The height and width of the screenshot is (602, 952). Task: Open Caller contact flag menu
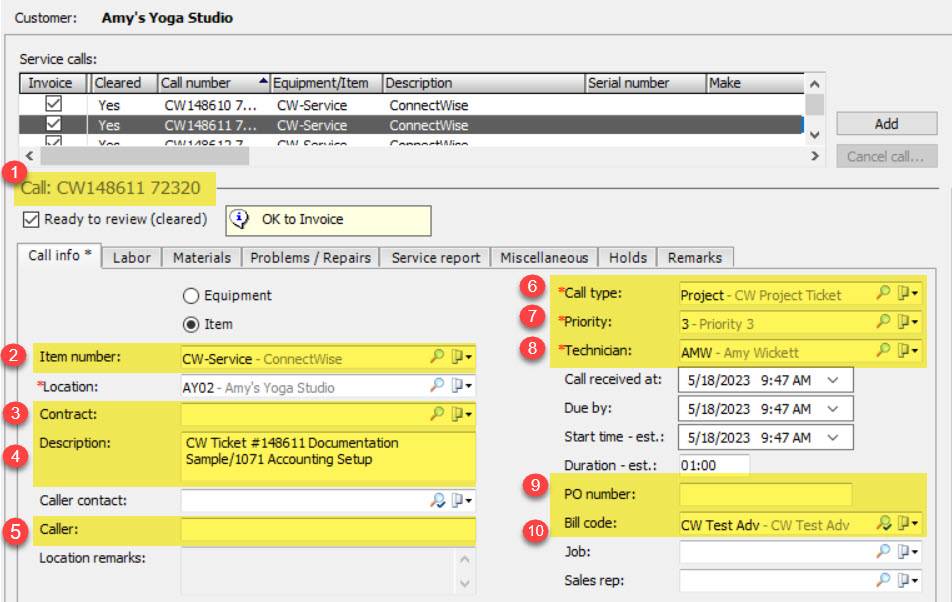461,501
